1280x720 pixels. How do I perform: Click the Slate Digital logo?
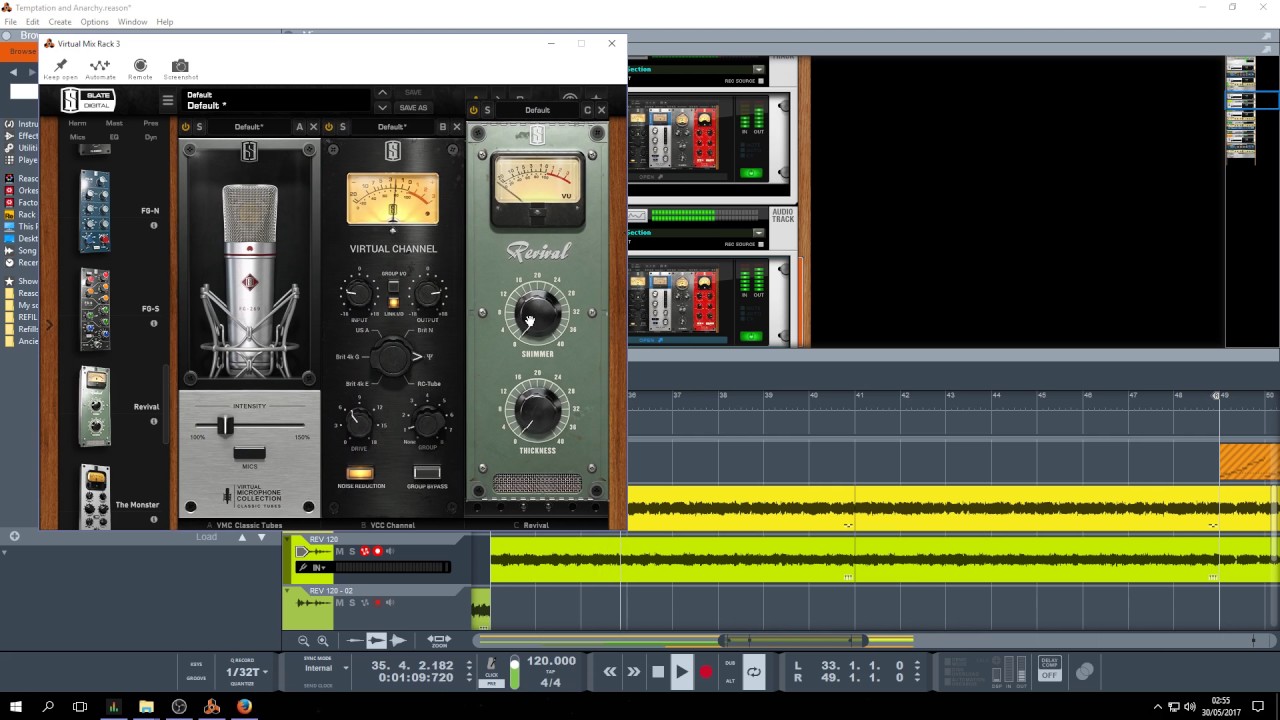coord(88,100)
